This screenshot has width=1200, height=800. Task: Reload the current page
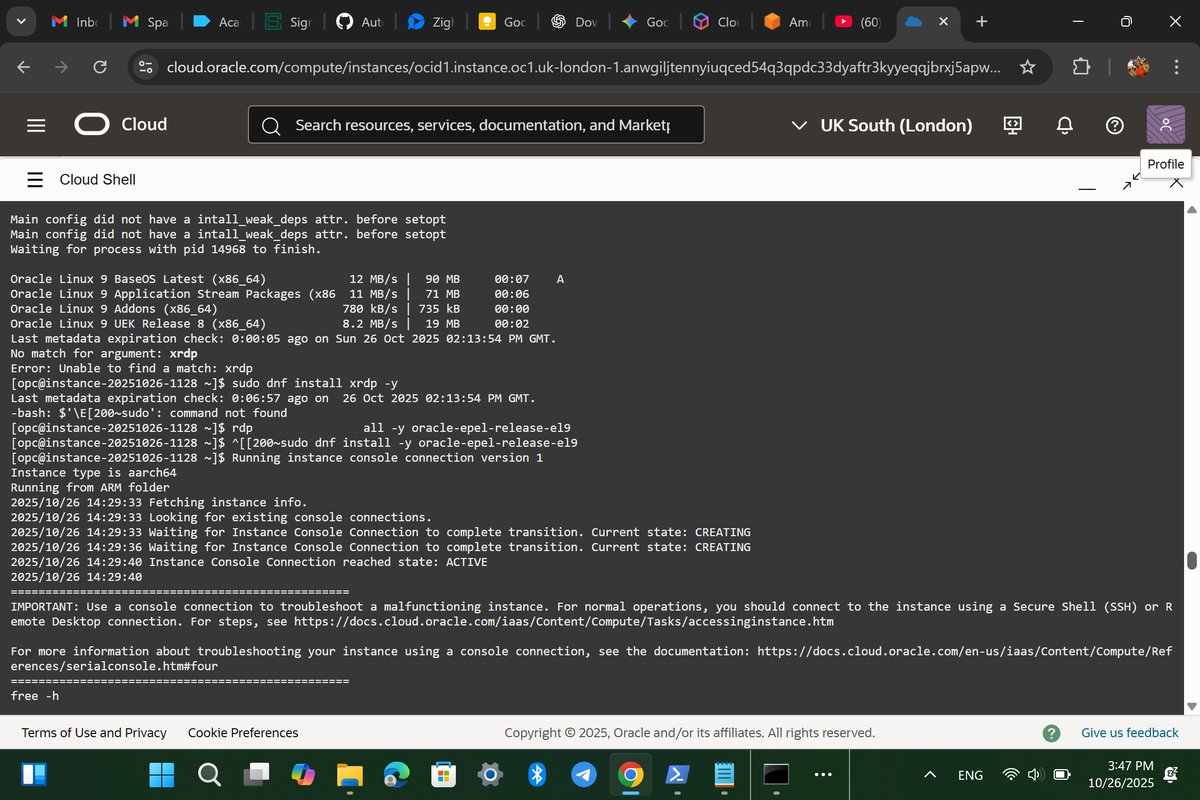100,67
